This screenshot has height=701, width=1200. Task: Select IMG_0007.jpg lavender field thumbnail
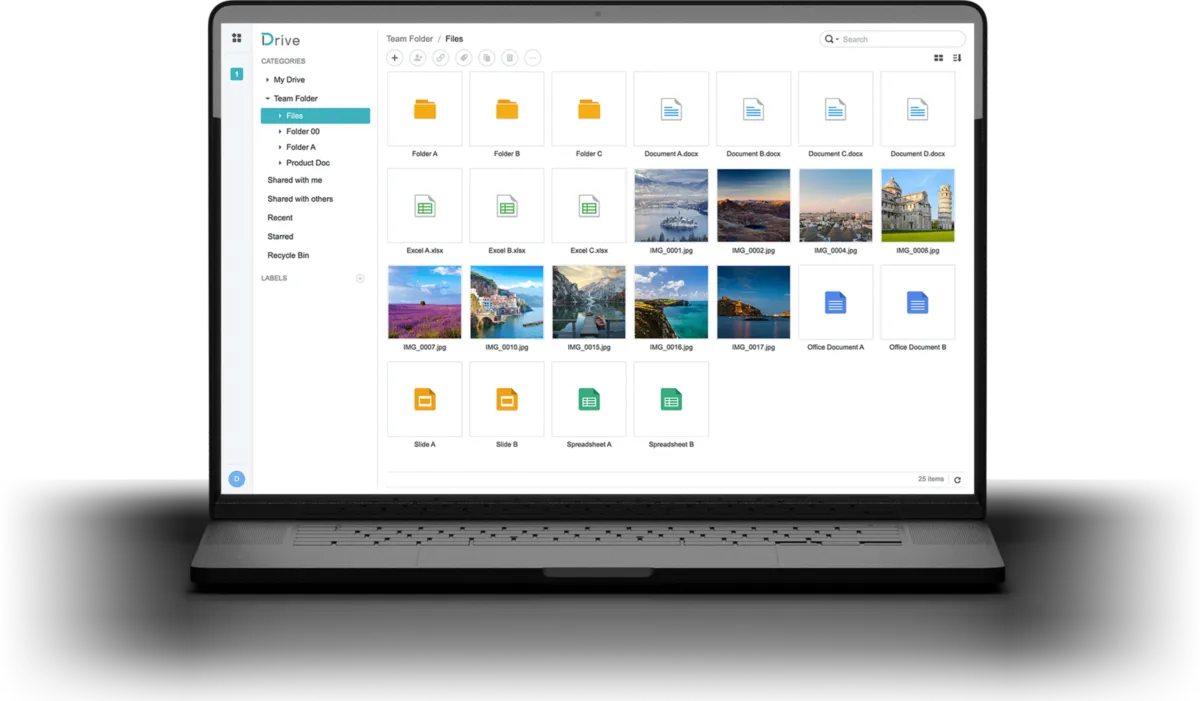click(x=425, y=302)
